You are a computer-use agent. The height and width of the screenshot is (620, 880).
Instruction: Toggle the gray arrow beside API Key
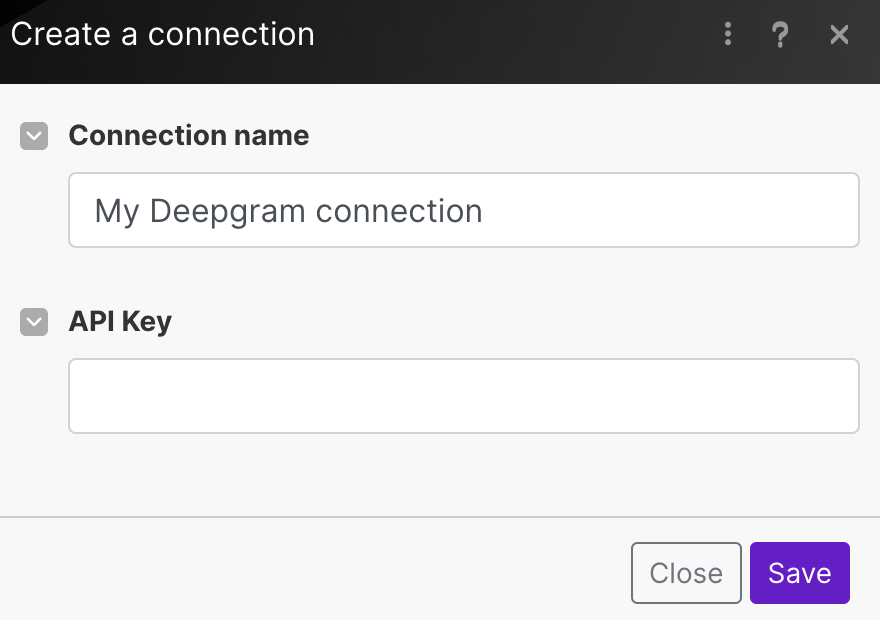click(34, 322)
